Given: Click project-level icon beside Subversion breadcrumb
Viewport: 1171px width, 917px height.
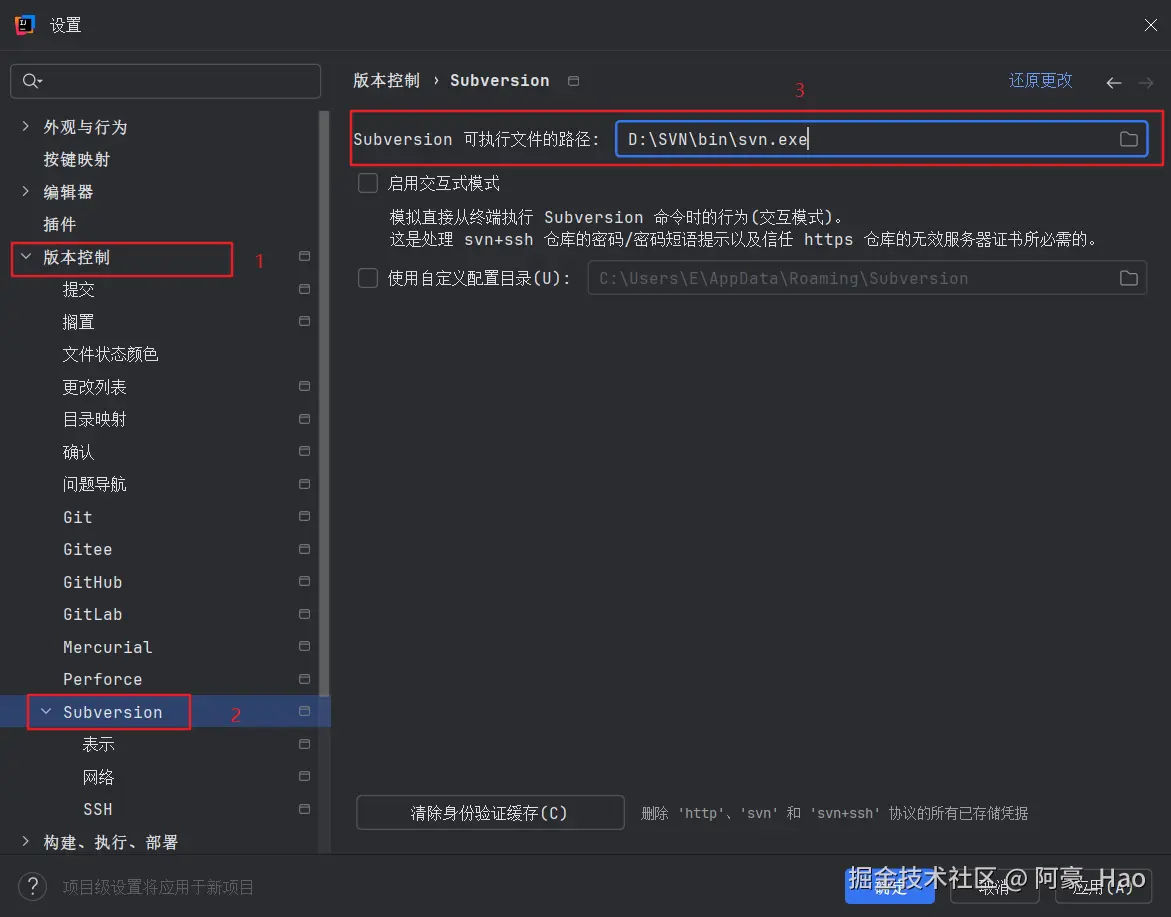Looking at the screenshot, I should click(574, 81).
